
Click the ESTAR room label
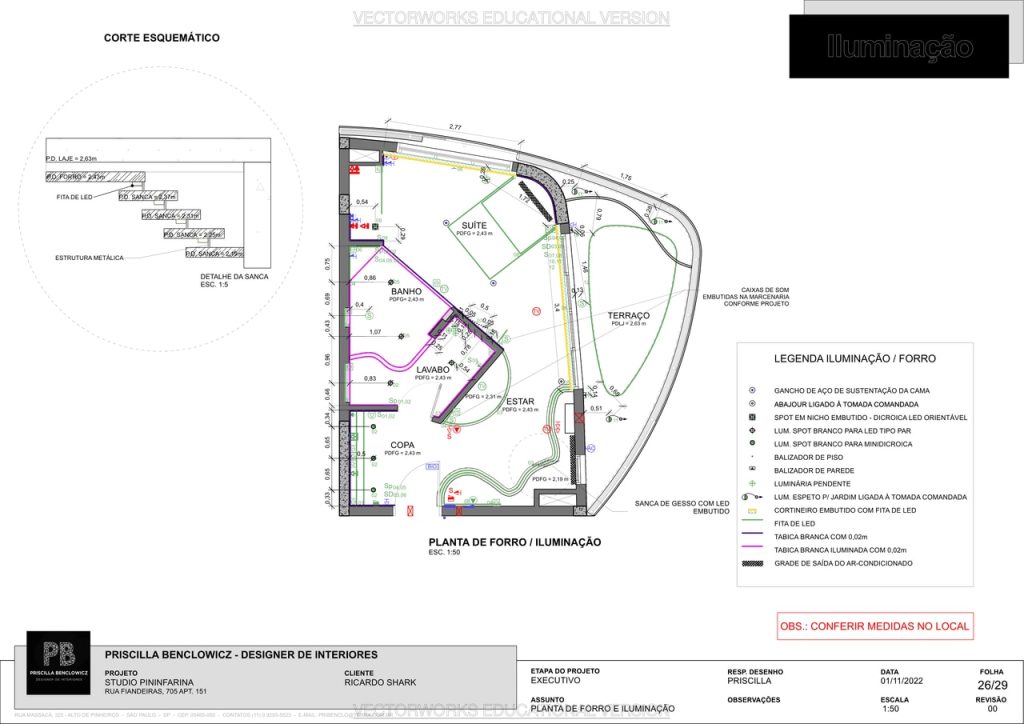[x=520, y=401]
